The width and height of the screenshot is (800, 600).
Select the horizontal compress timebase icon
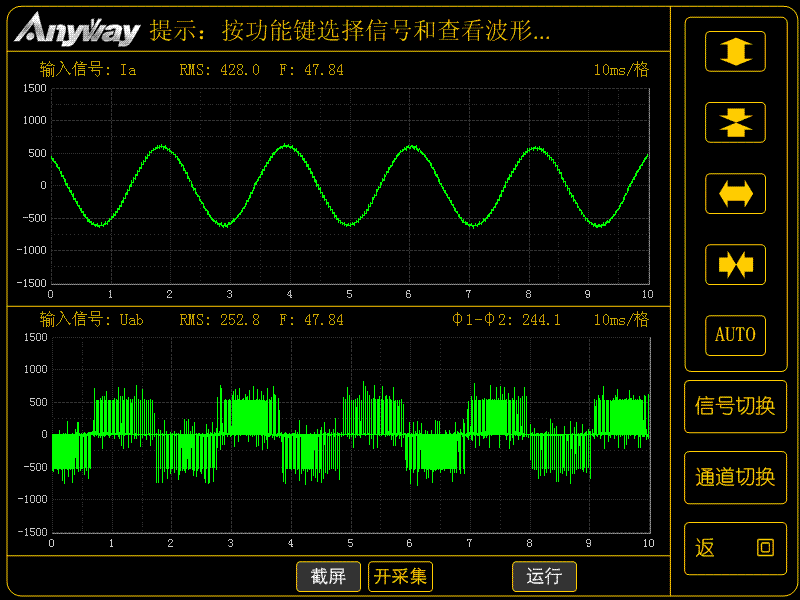point(735,264)
